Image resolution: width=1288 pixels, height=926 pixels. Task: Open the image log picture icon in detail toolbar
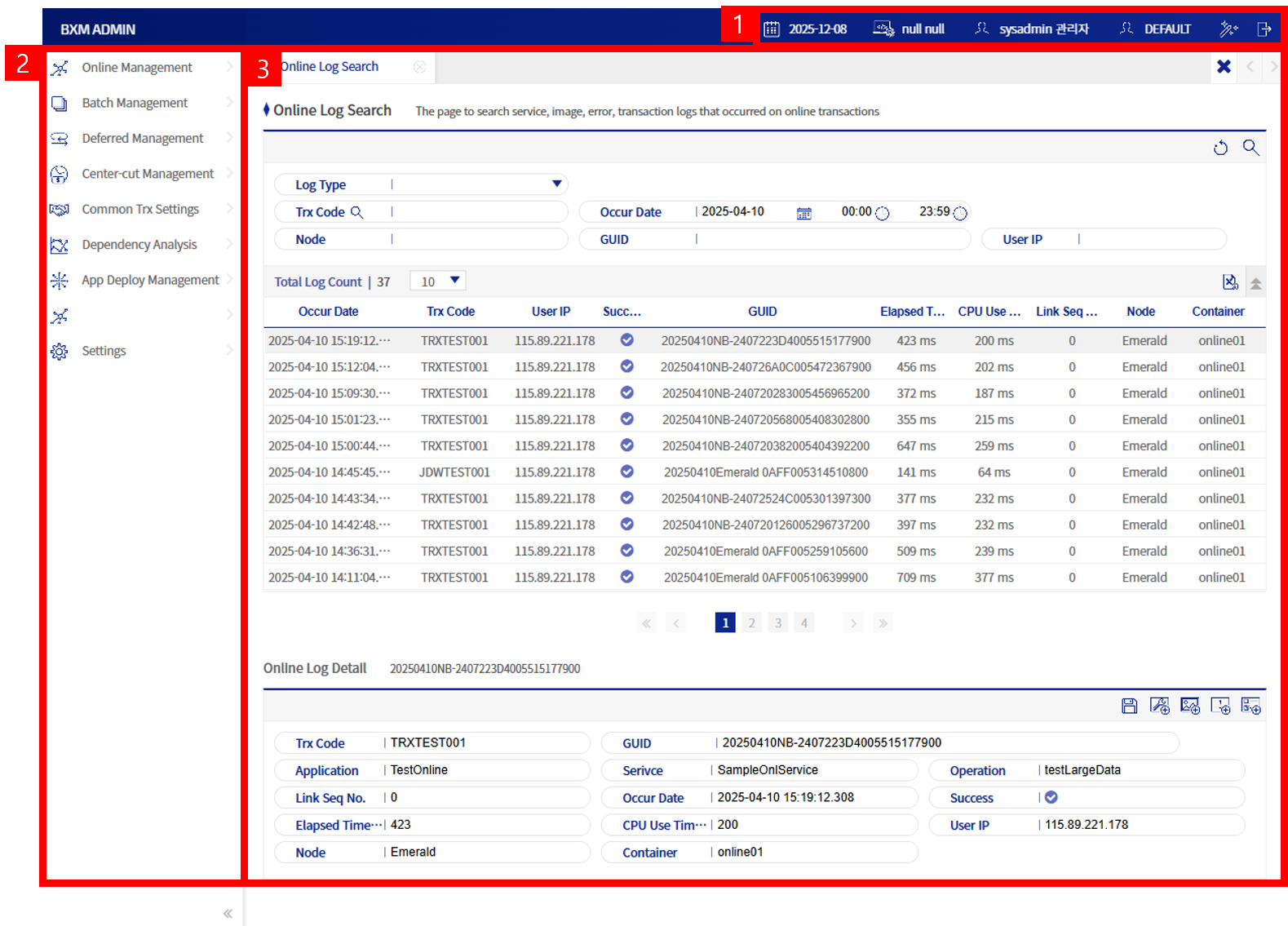click(1190, 706)
